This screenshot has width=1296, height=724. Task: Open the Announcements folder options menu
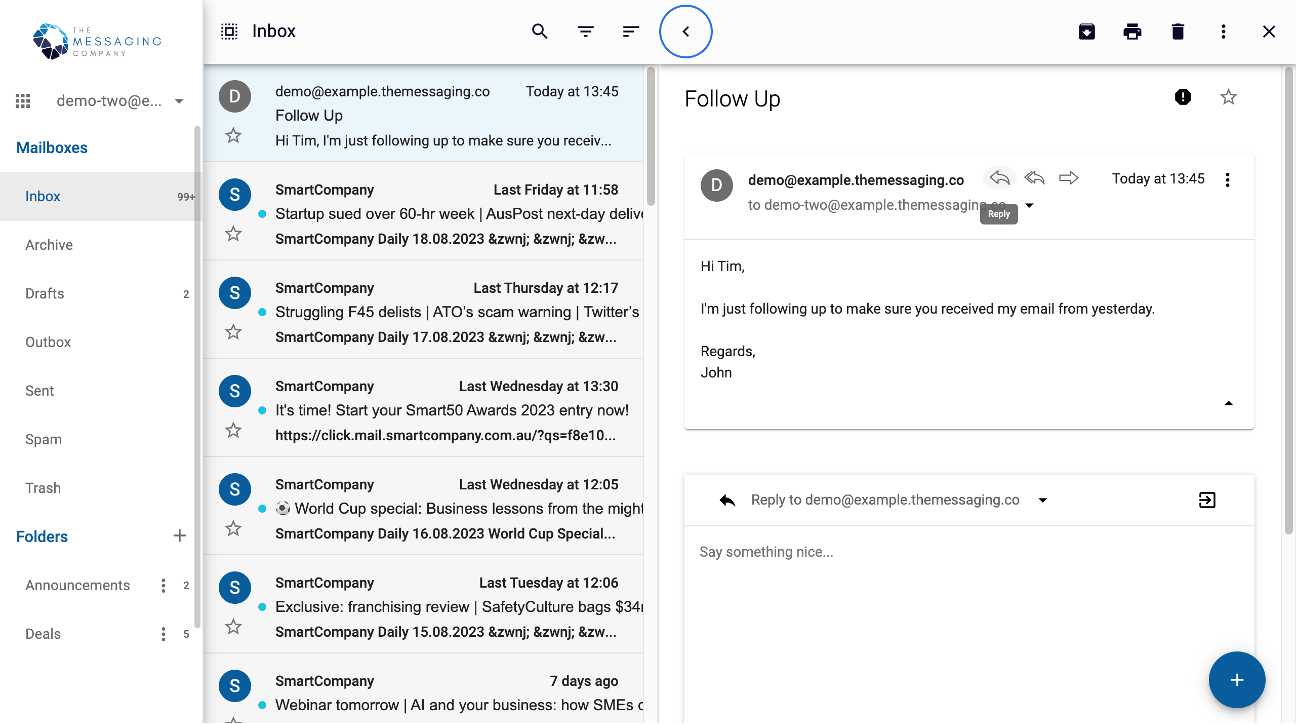(x=163, y=585)
